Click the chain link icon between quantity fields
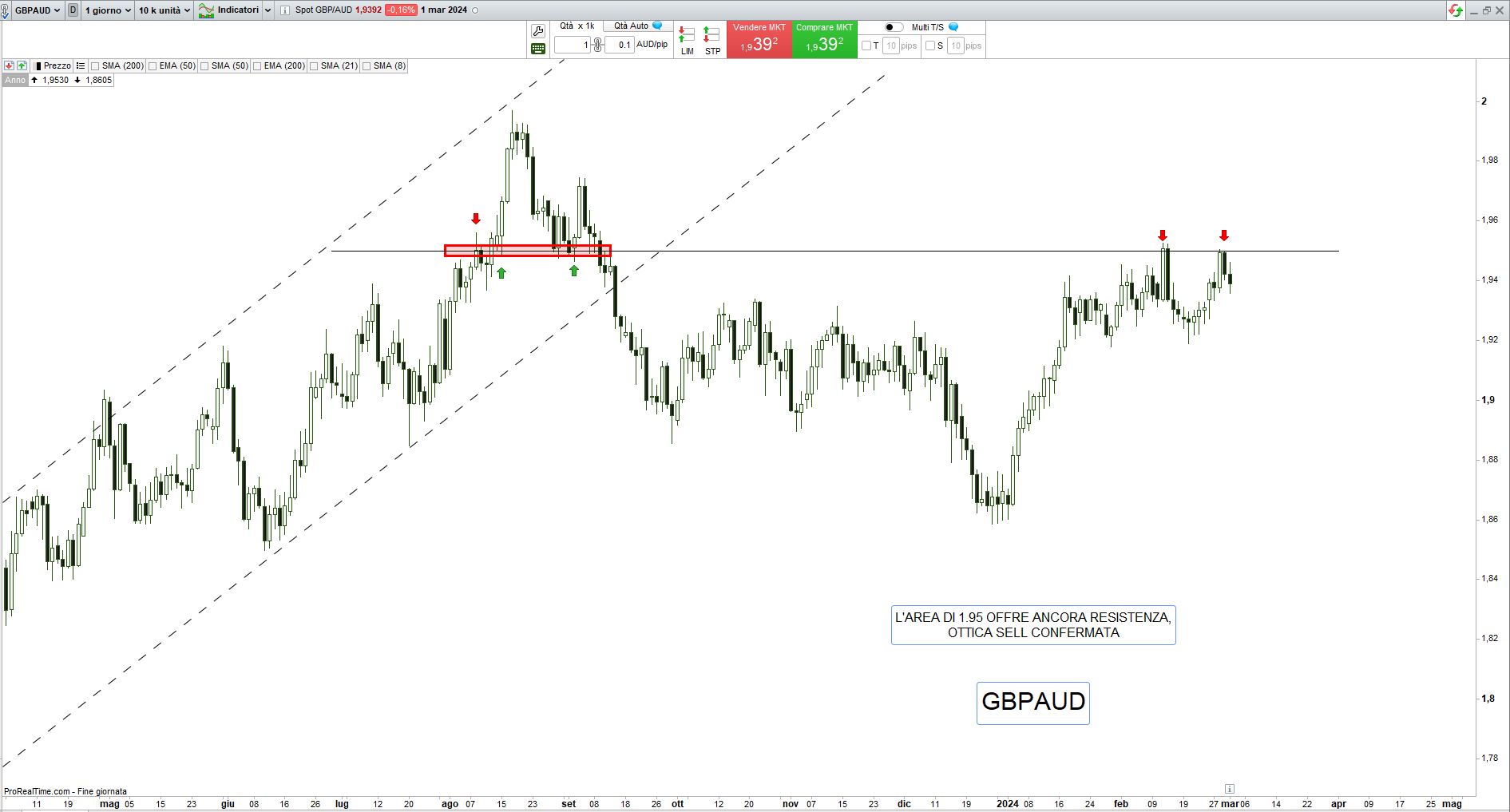This screenshot has width=1510, height=812. click(597, 46)
